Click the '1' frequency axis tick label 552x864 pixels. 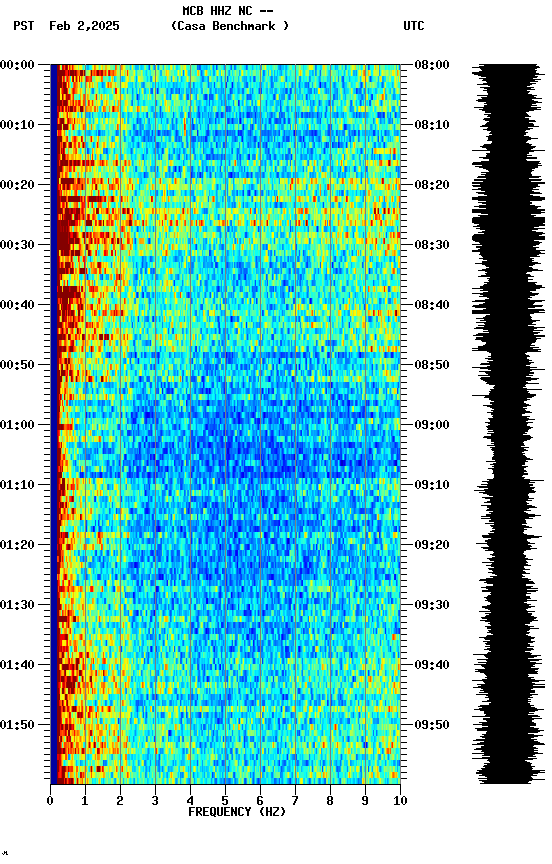(x=85, y=802)
